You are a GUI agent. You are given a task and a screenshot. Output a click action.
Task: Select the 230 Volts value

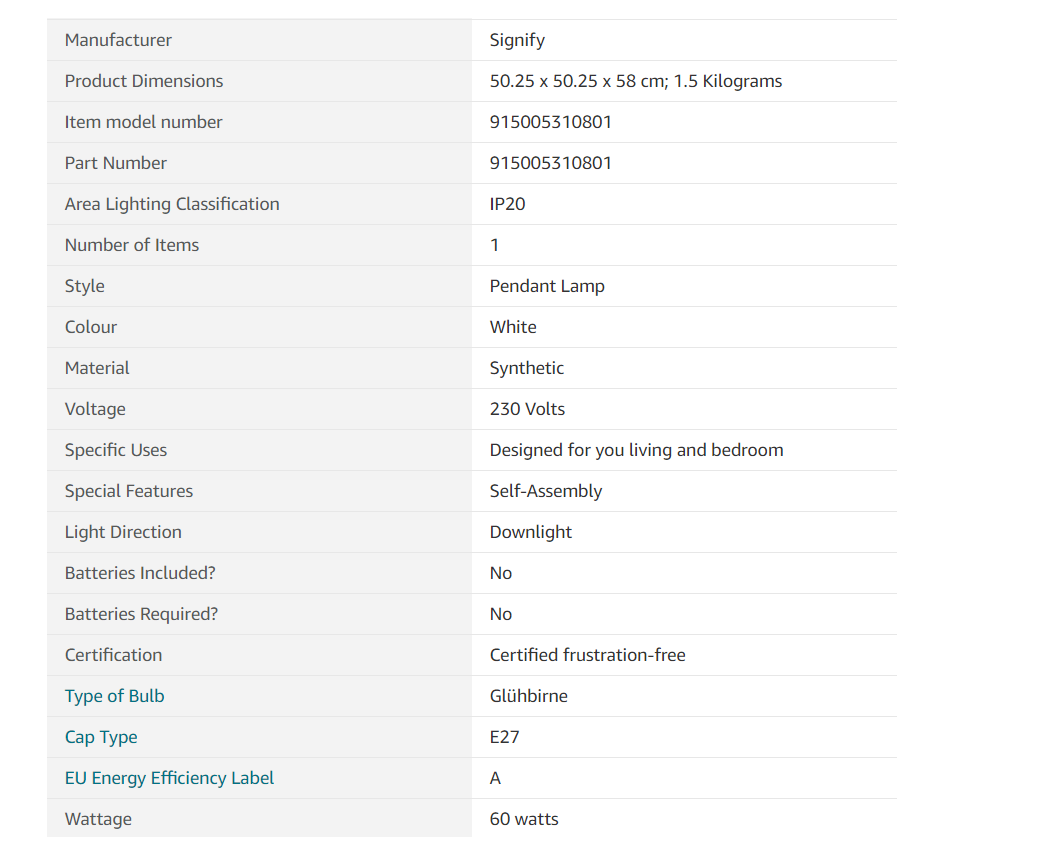click(527, 409)
